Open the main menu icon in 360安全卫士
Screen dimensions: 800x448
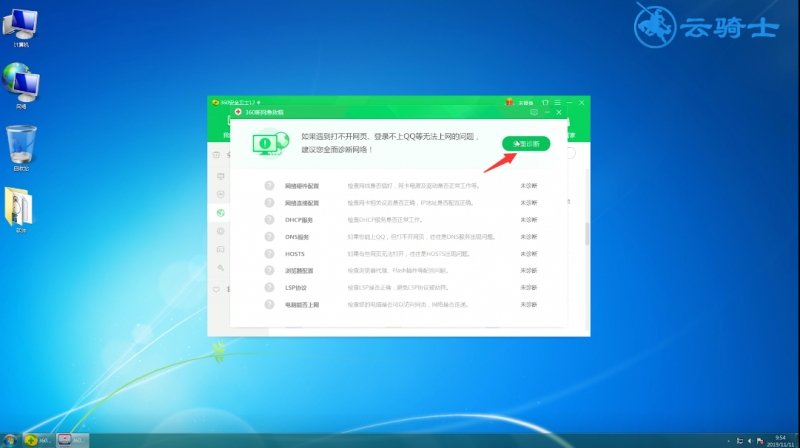click(558, 103)
